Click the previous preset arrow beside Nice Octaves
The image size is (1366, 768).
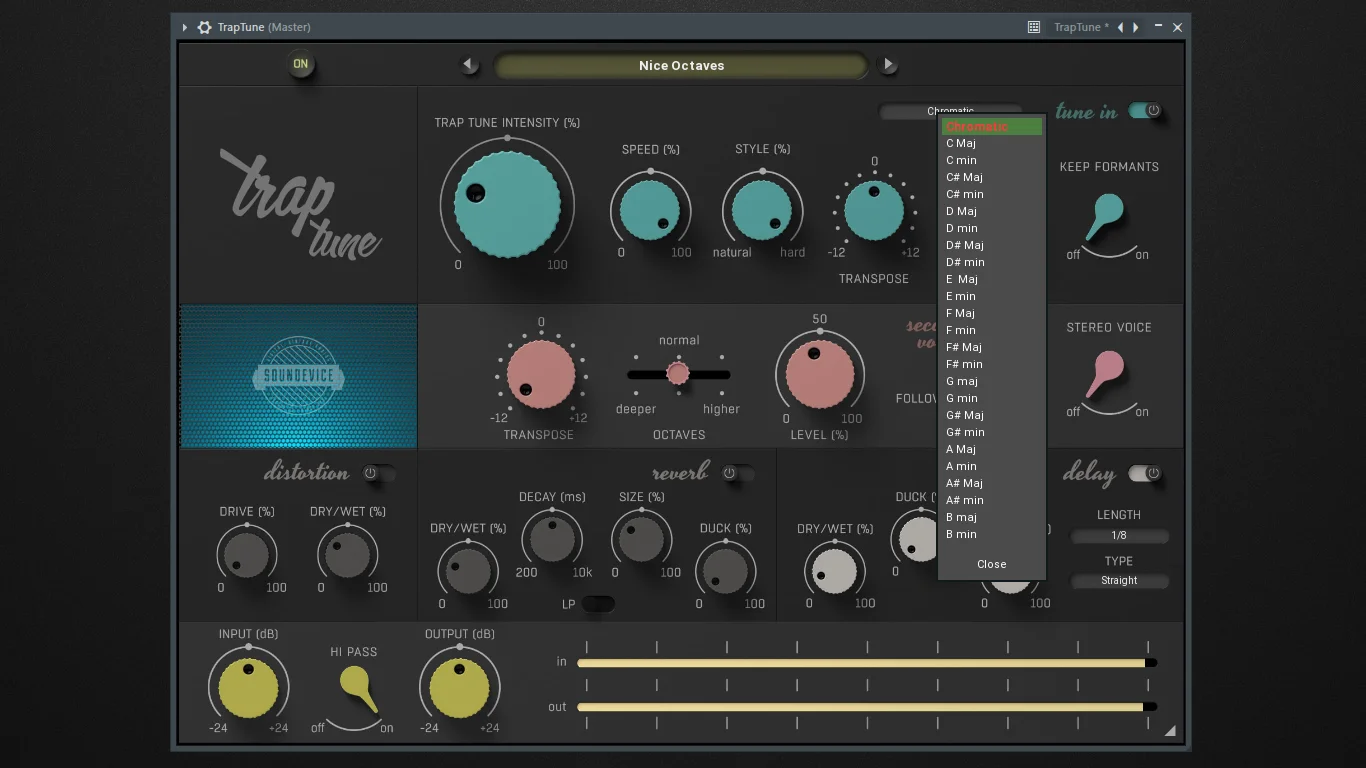(468, 65)
